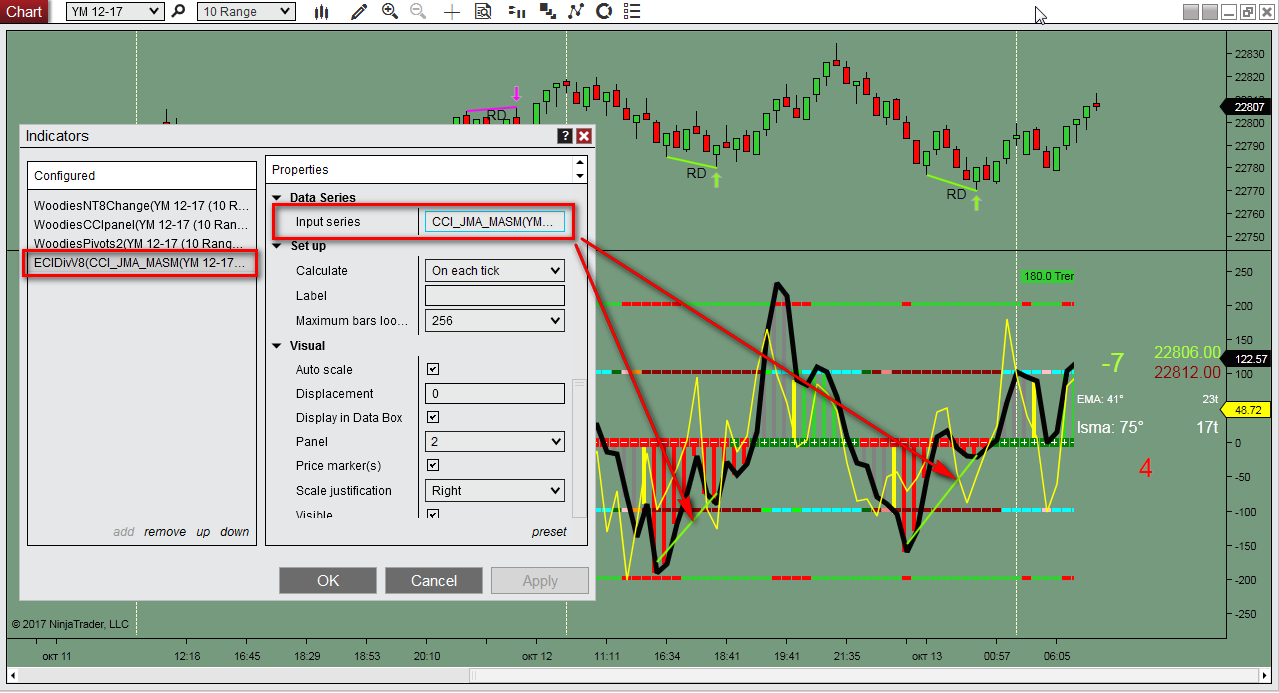The width and height of the screenshot is (1279, 693).
Task: Open the instrument search magnifier
Action: pos(179,12)
